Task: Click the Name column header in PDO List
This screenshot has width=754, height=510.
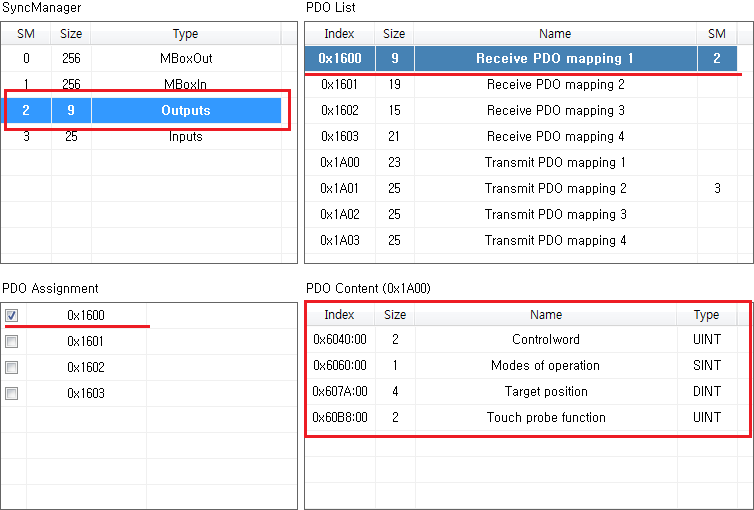Action: point(555,34)
